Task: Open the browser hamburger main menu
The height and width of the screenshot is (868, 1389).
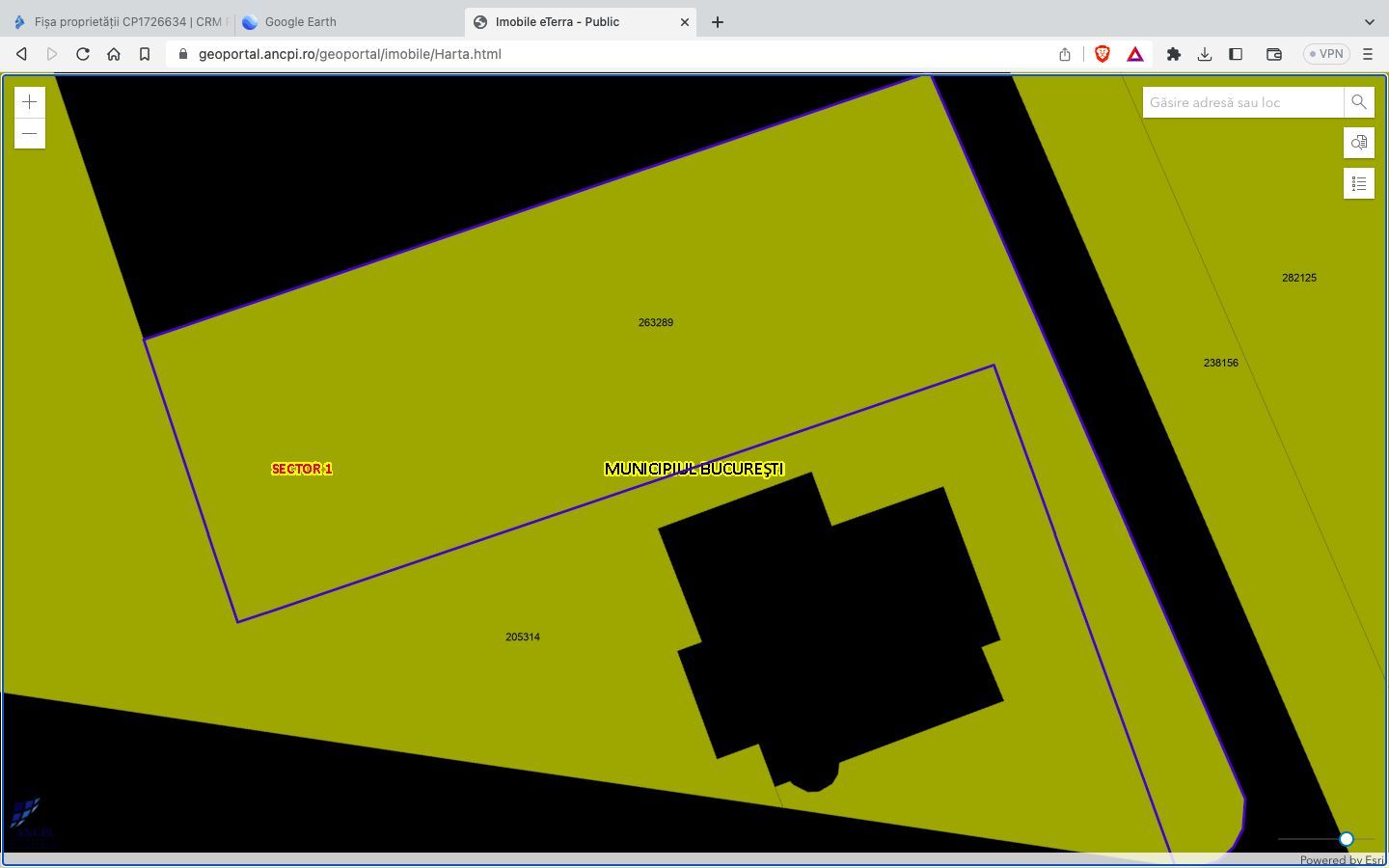Action: [1368, 54]
